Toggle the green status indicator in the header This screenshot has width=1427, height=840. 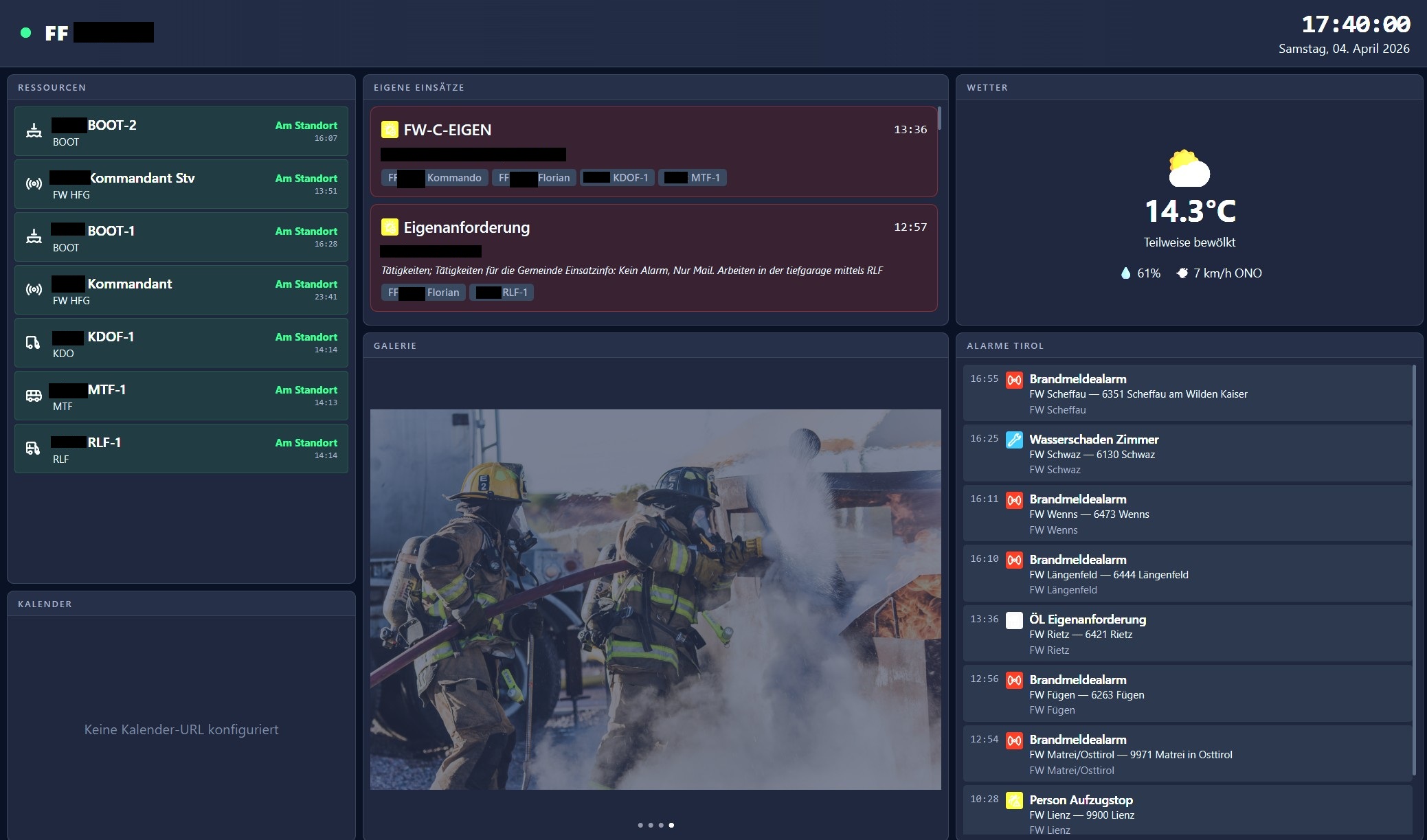26,33
